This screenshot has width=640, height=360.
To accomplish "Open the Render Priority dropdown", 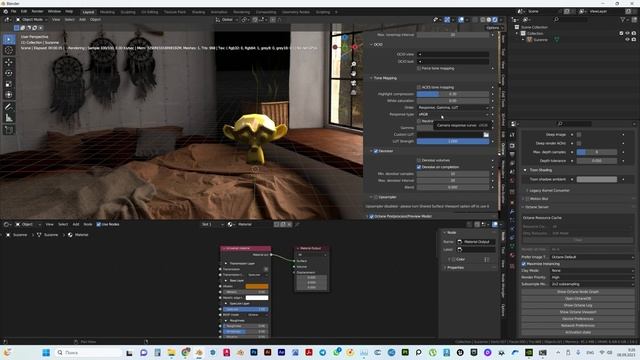I will pyautogui.click(x=592, y=278).
